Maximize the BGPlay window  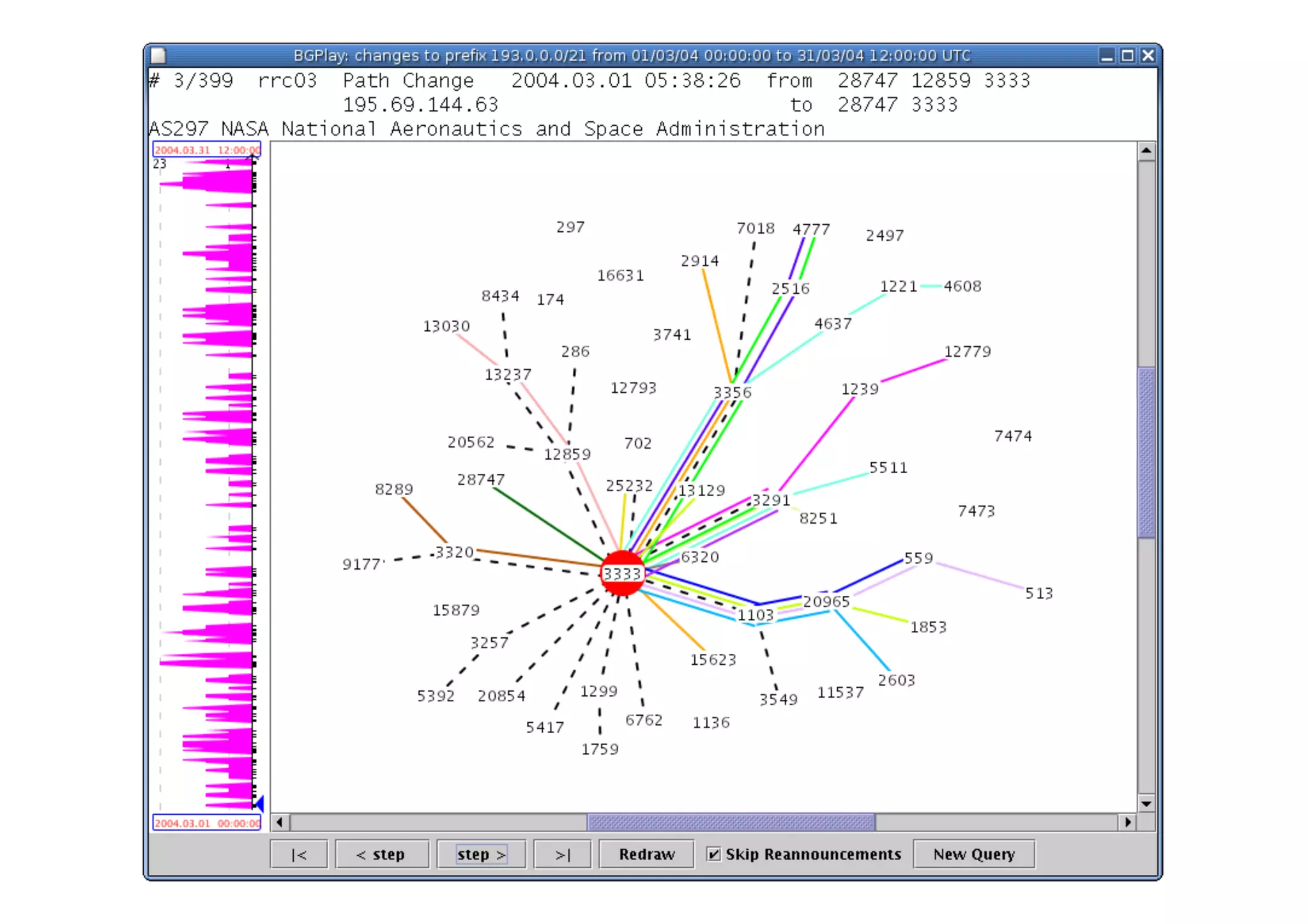(x=1127, y=56)
